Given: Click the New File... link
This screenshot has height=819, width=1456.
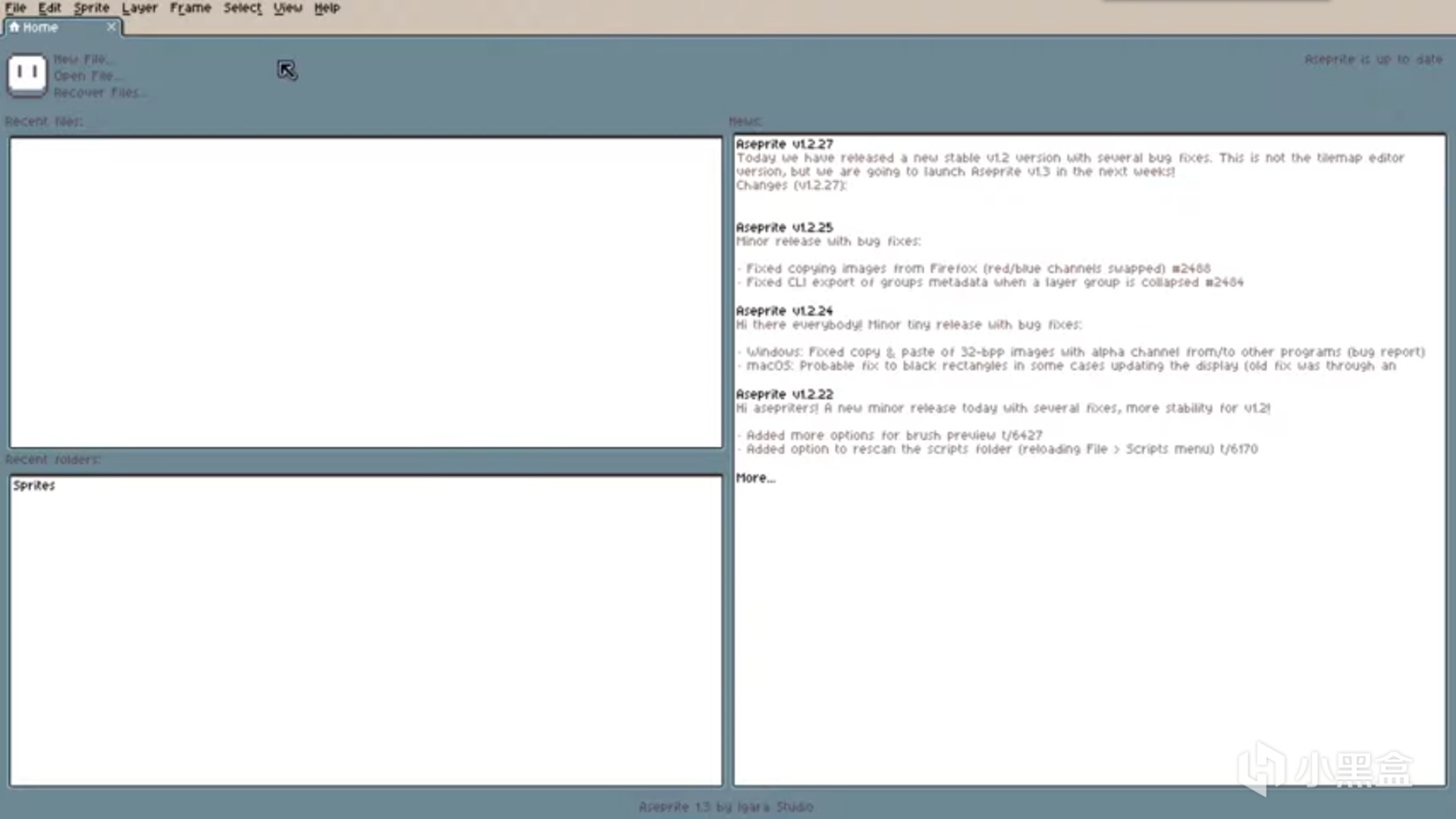Looking at the screenshot, I should 83,59.
